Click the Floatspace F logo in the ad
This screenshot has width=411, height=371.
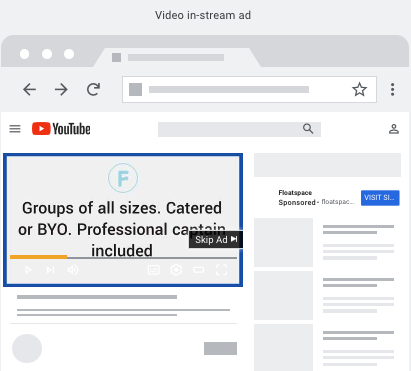pyautogui.click(x=123, y=178)
